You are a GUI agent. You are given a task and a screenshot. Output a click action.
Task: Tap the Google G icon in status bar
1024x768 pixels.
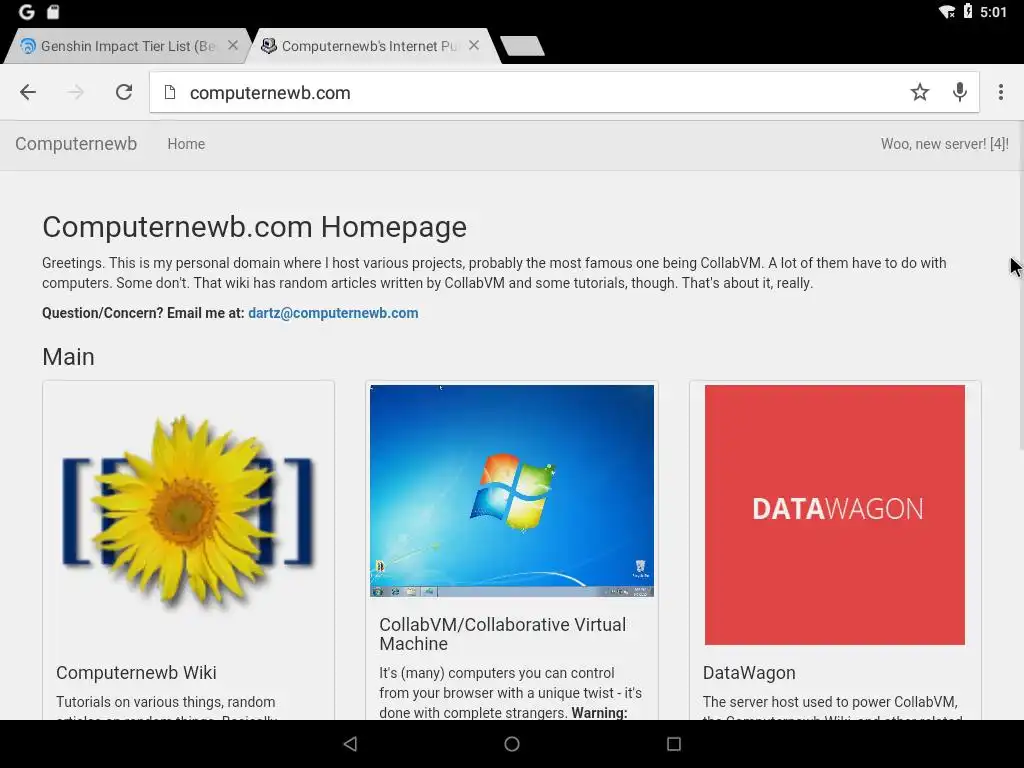pos(27,12)
